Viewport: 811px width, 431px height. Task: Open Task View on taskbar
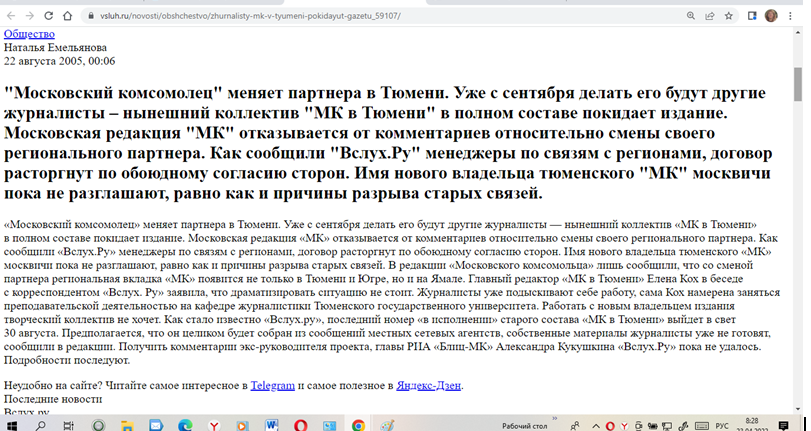68,425
